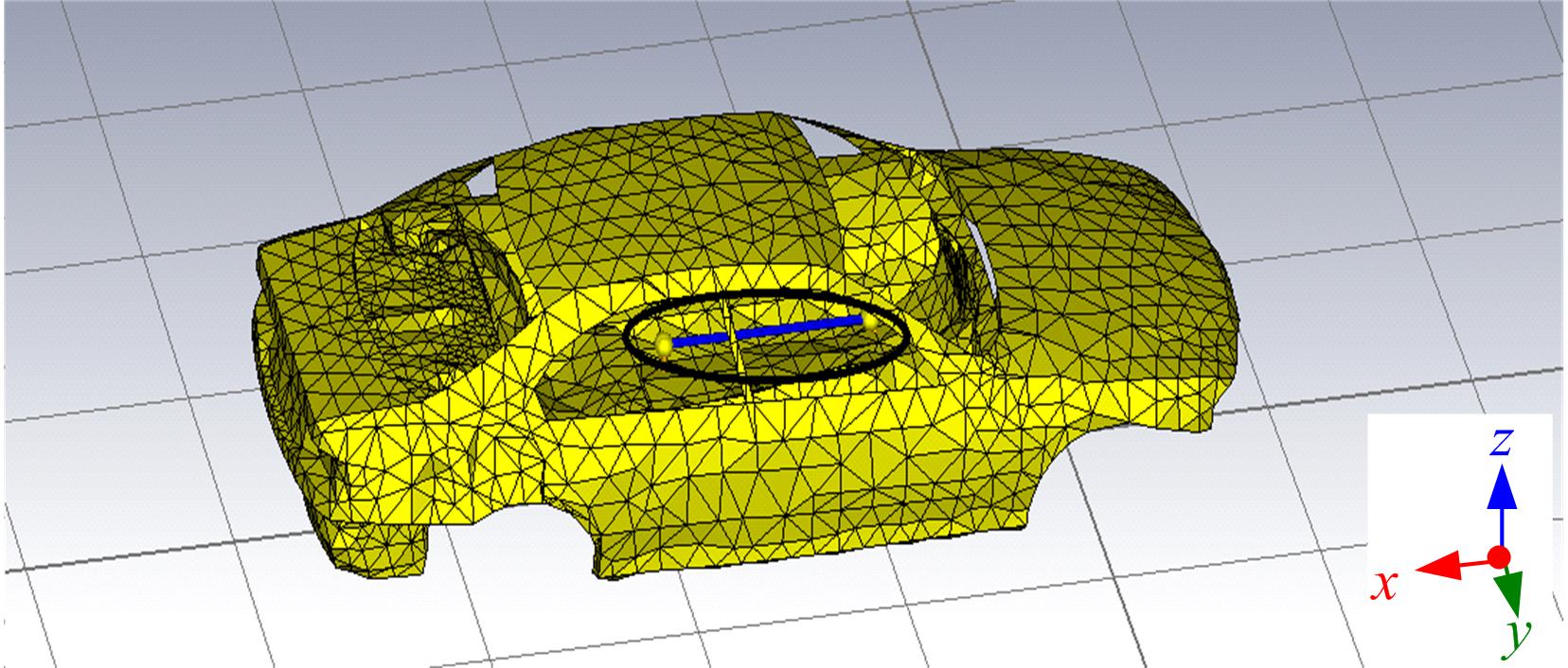Click the red x-axis arrow
1568x668 pixels.
pyautogui.click(x=1447, y=565)
